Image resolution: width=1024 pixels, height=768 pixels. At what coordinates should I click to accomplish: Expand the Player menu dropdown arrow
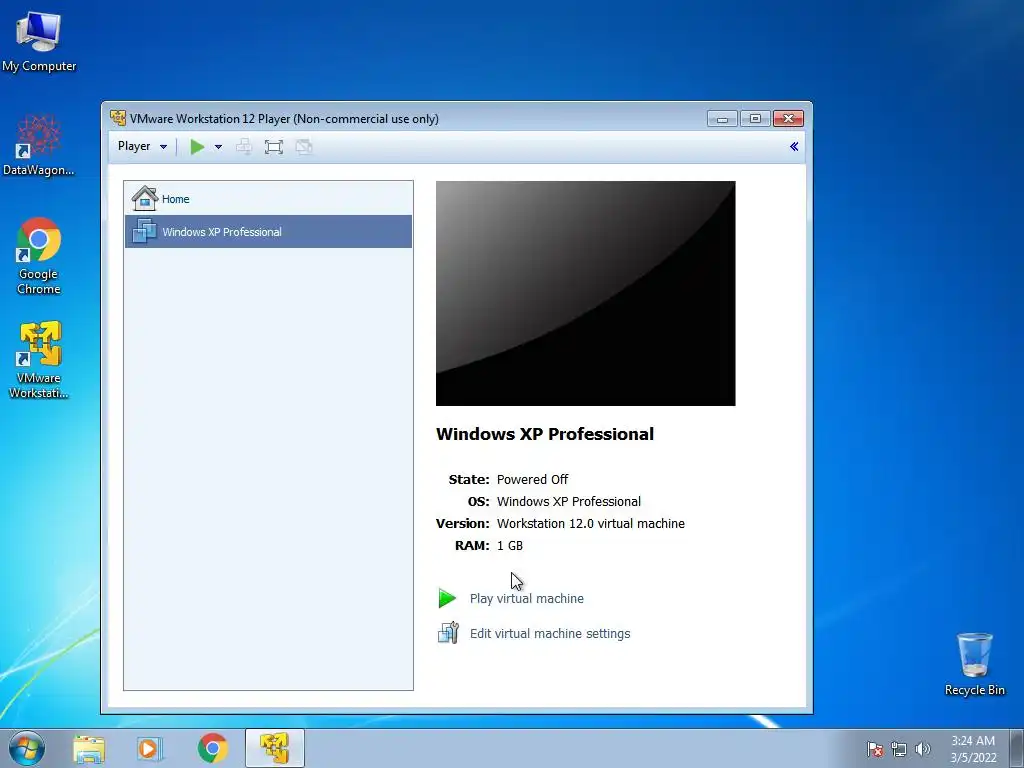click(x=163, y=147)
